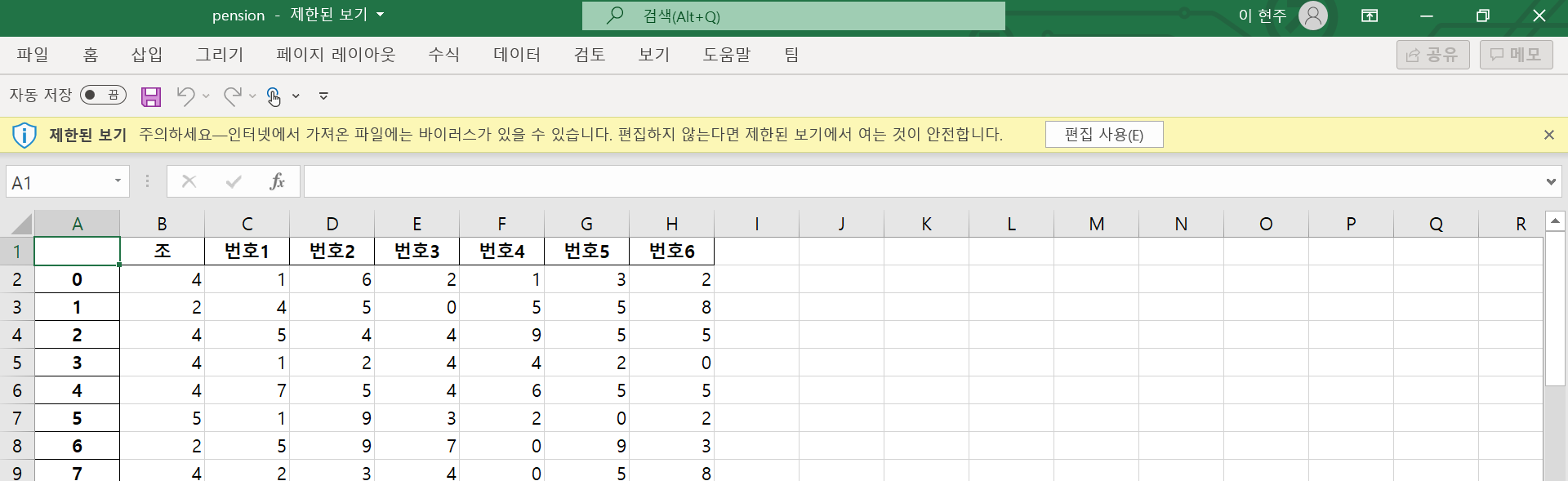This screenshot has height=481, width=1568.
Task: Click the 번호3 header cell
Action: (417, 252)
